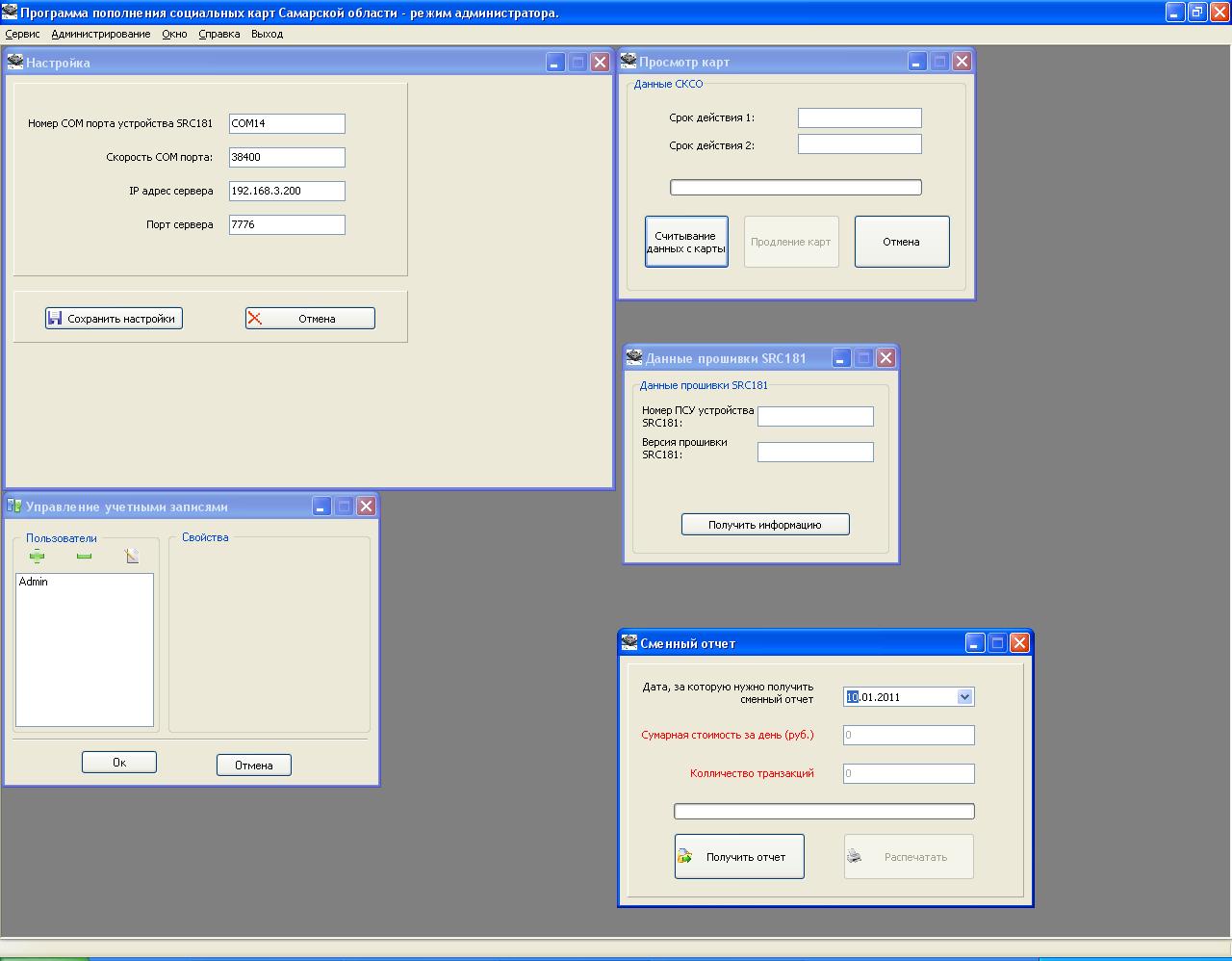Remove the user with the green minus icon
1232x961 pixels.
pyautogui.click(x=84, y=556)
